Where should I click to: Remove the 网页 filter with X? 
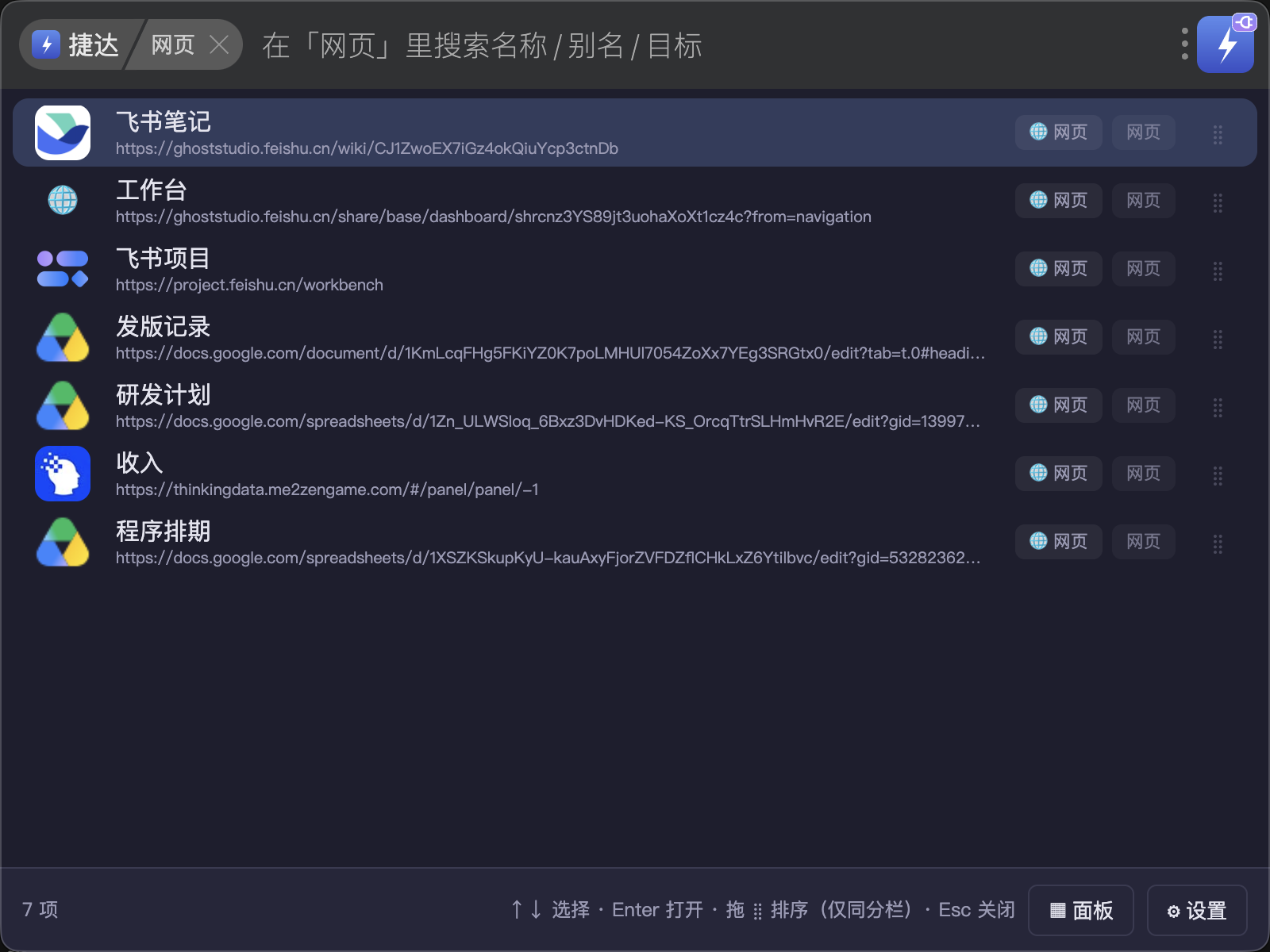[219, 45]
